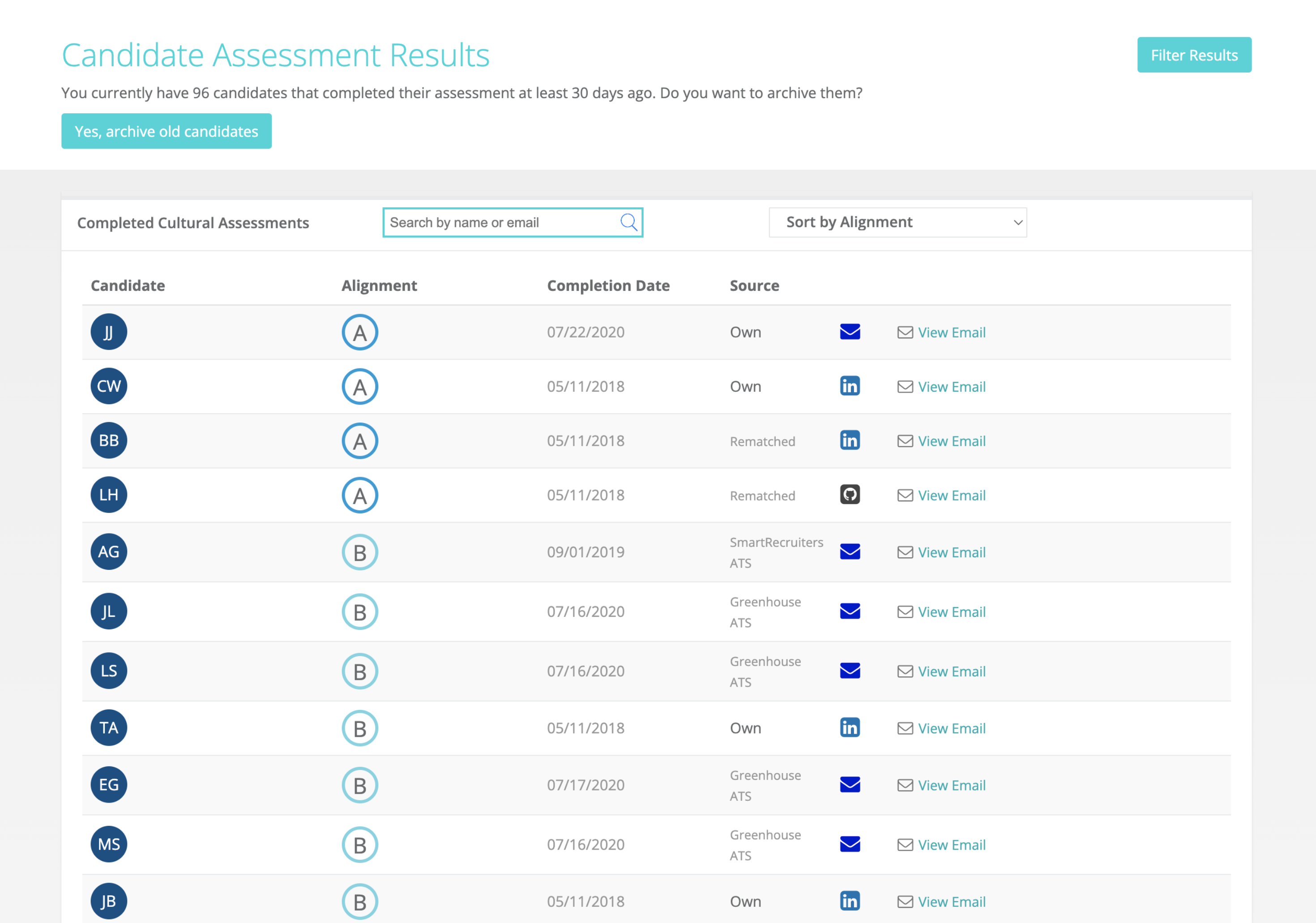Click the search magnifier icon

629,222
